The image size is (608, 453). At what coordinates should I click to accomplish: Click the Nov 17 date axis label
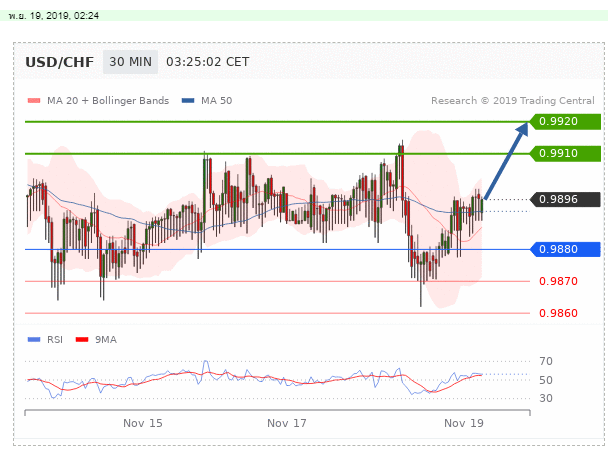click(x=287, y=423)
